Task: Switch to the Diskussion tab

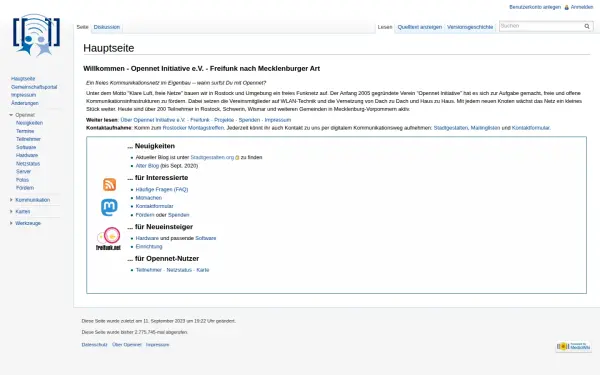Action: [x=107, y=27]
